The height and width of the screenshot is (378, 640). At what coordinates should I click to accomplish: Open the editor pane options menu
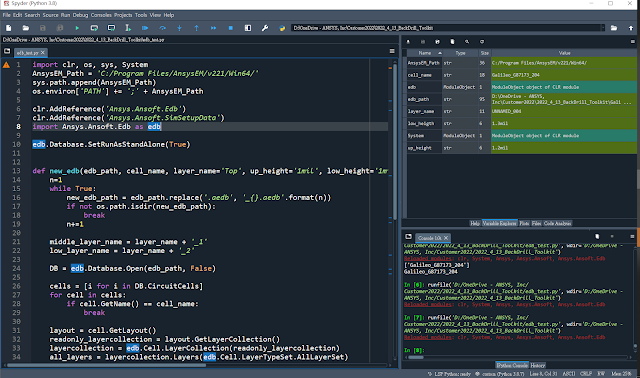392,51
